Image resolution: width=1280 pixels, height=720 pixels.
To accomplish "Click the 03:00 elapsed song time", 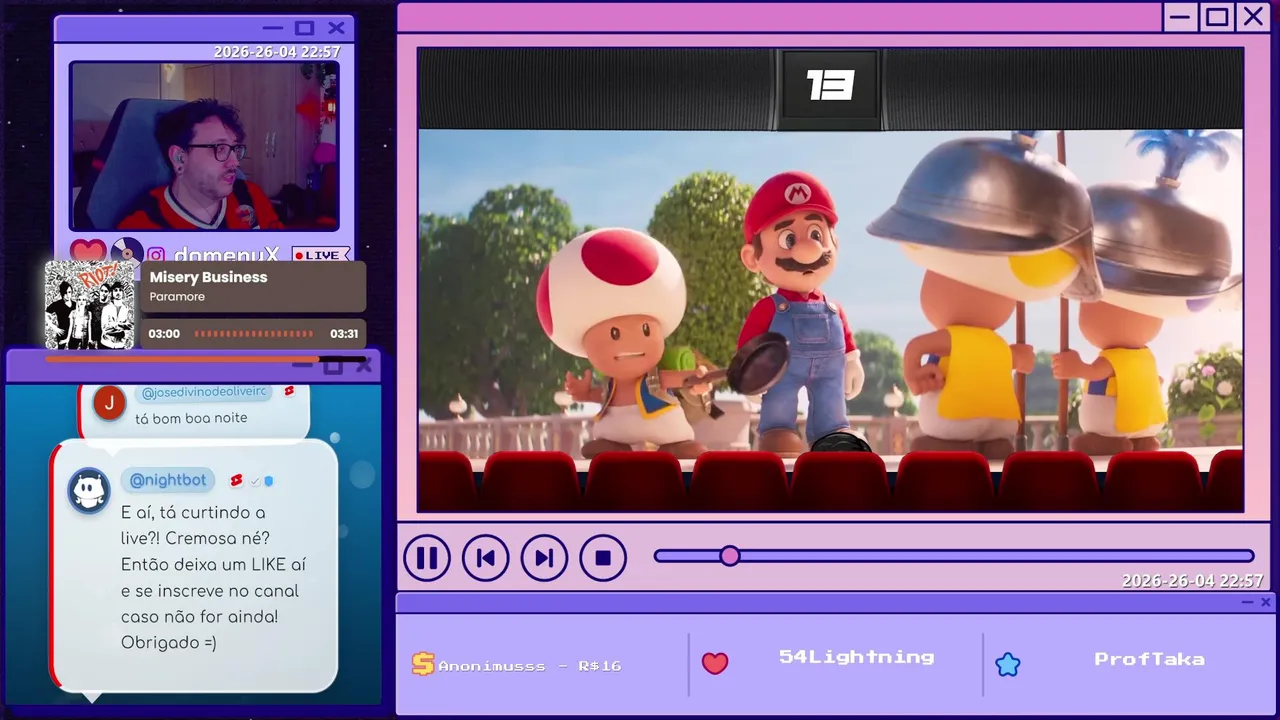I will pyautogui.click(x=164, y=334).
